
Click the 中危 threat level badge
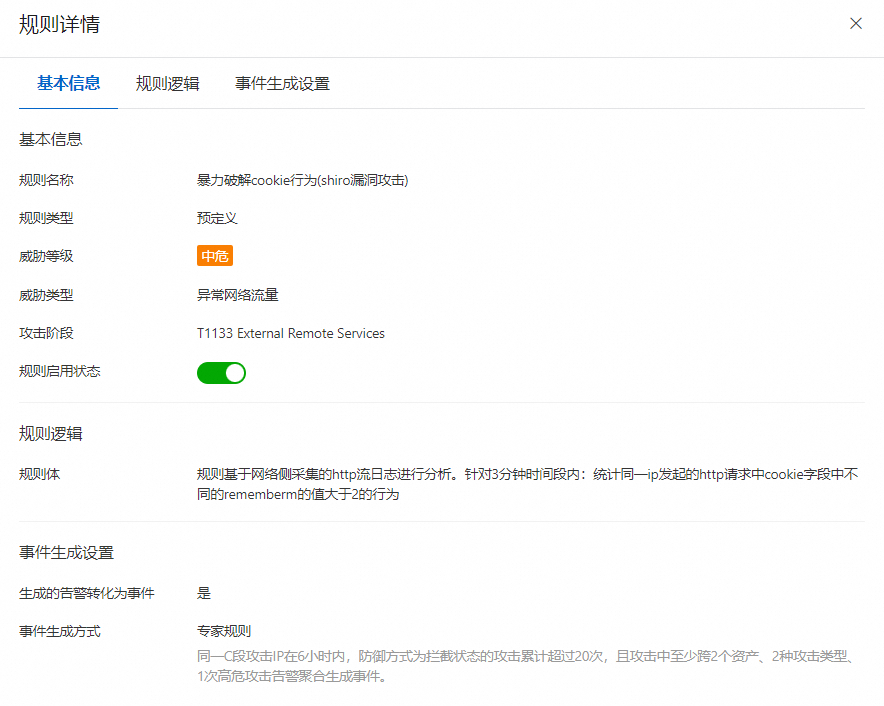(215, 256)
